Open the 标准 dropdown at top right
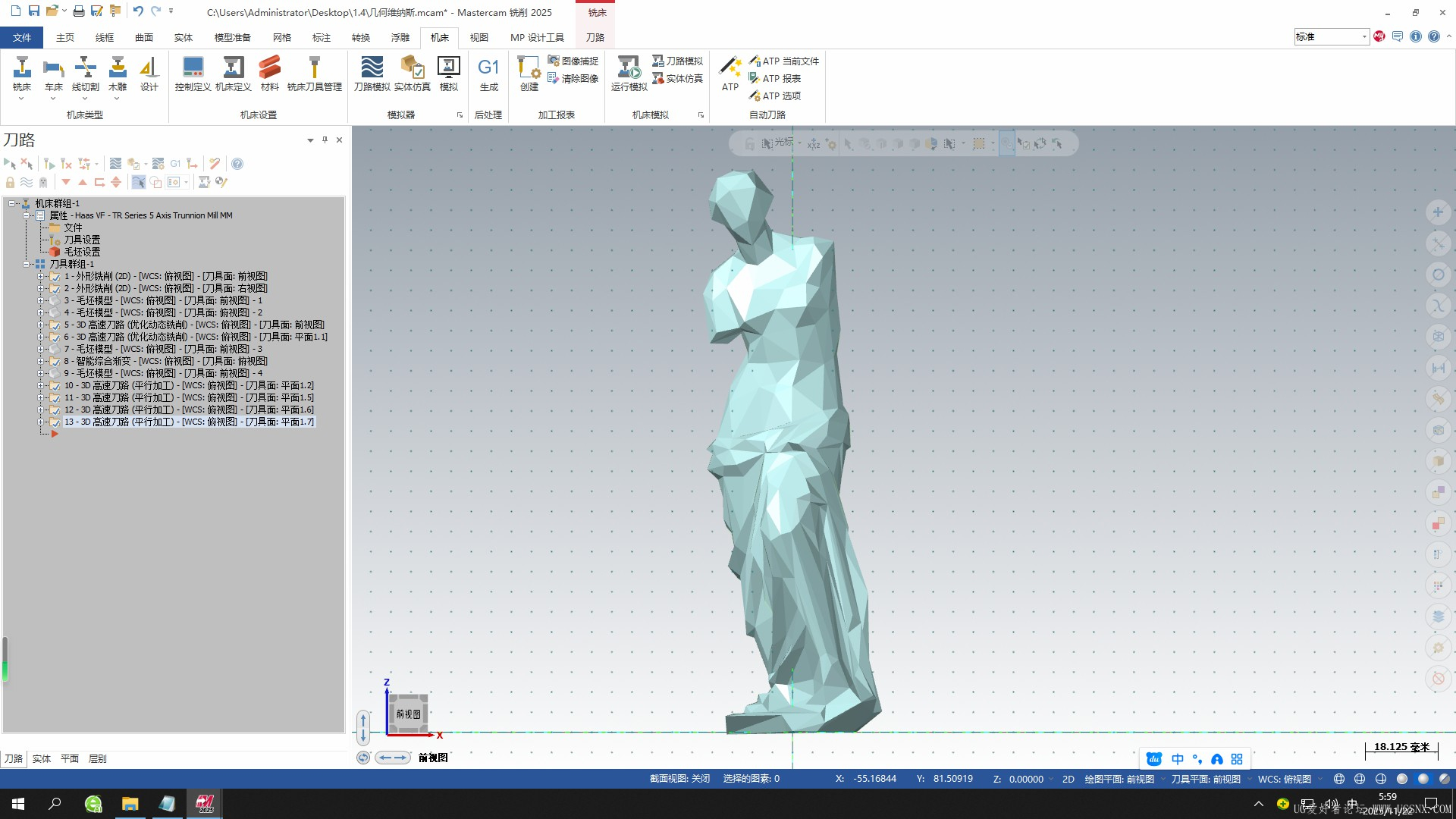The height and width of the screenshot is (819, 1456). [1363, 36]
